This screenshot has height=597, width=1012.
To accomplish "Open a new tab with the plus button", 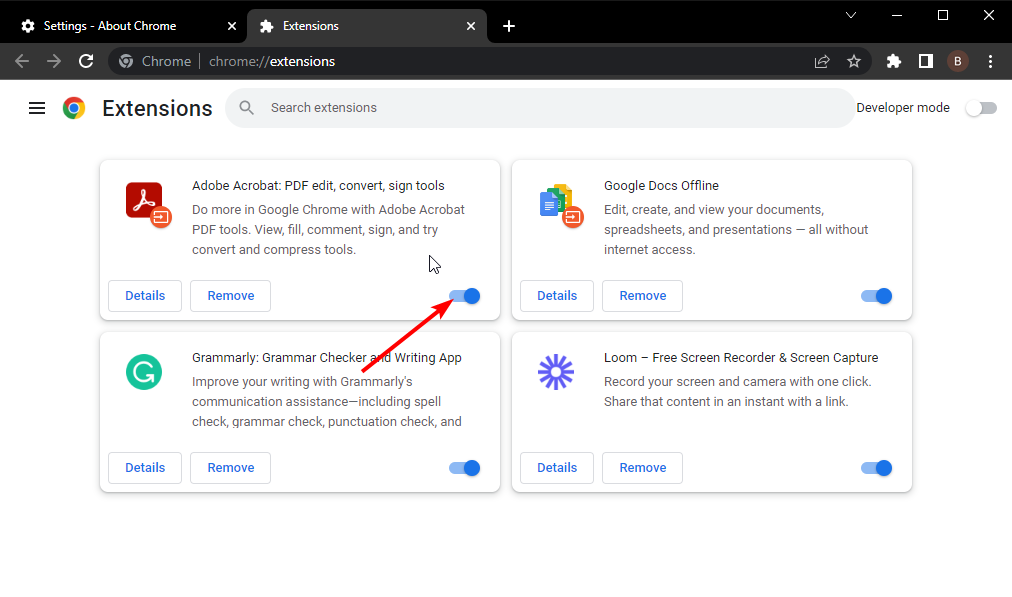I will (509, 26).
